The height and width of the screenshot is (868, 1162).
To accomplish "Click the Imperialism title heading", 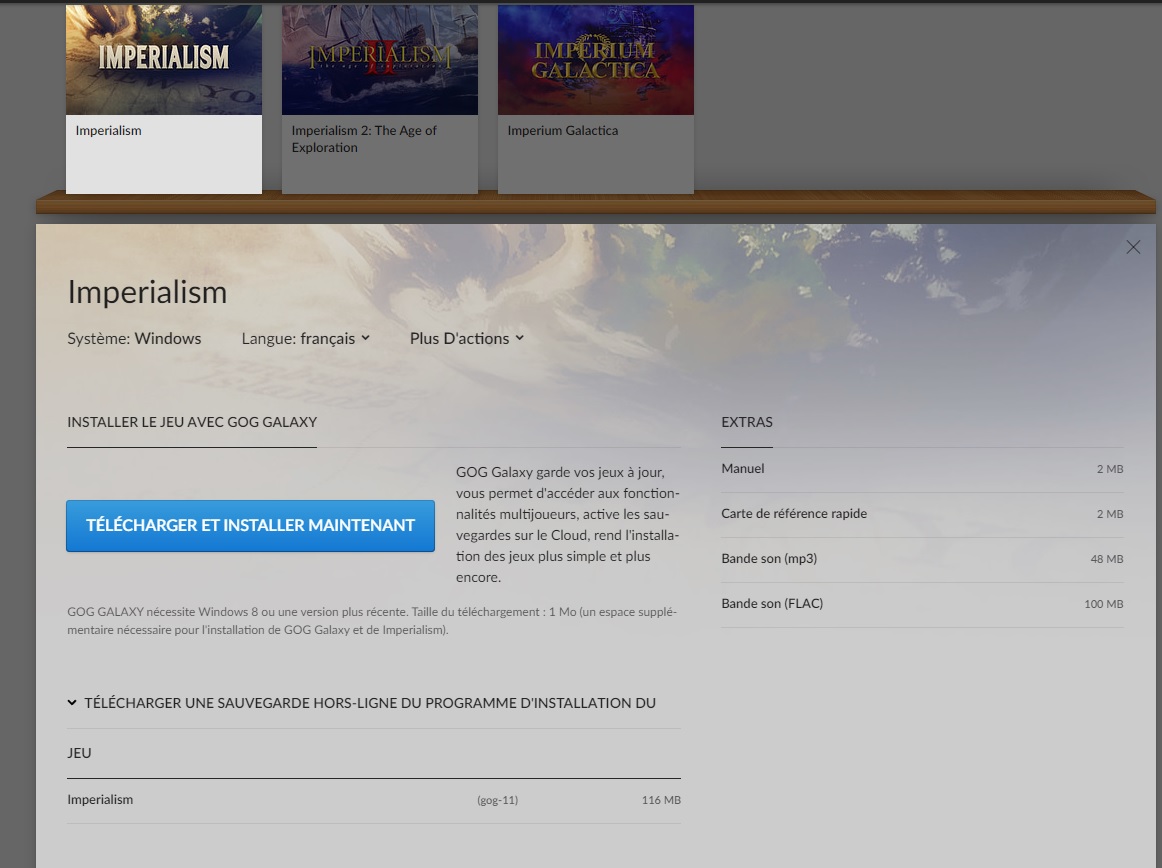I will pos(147,292).
